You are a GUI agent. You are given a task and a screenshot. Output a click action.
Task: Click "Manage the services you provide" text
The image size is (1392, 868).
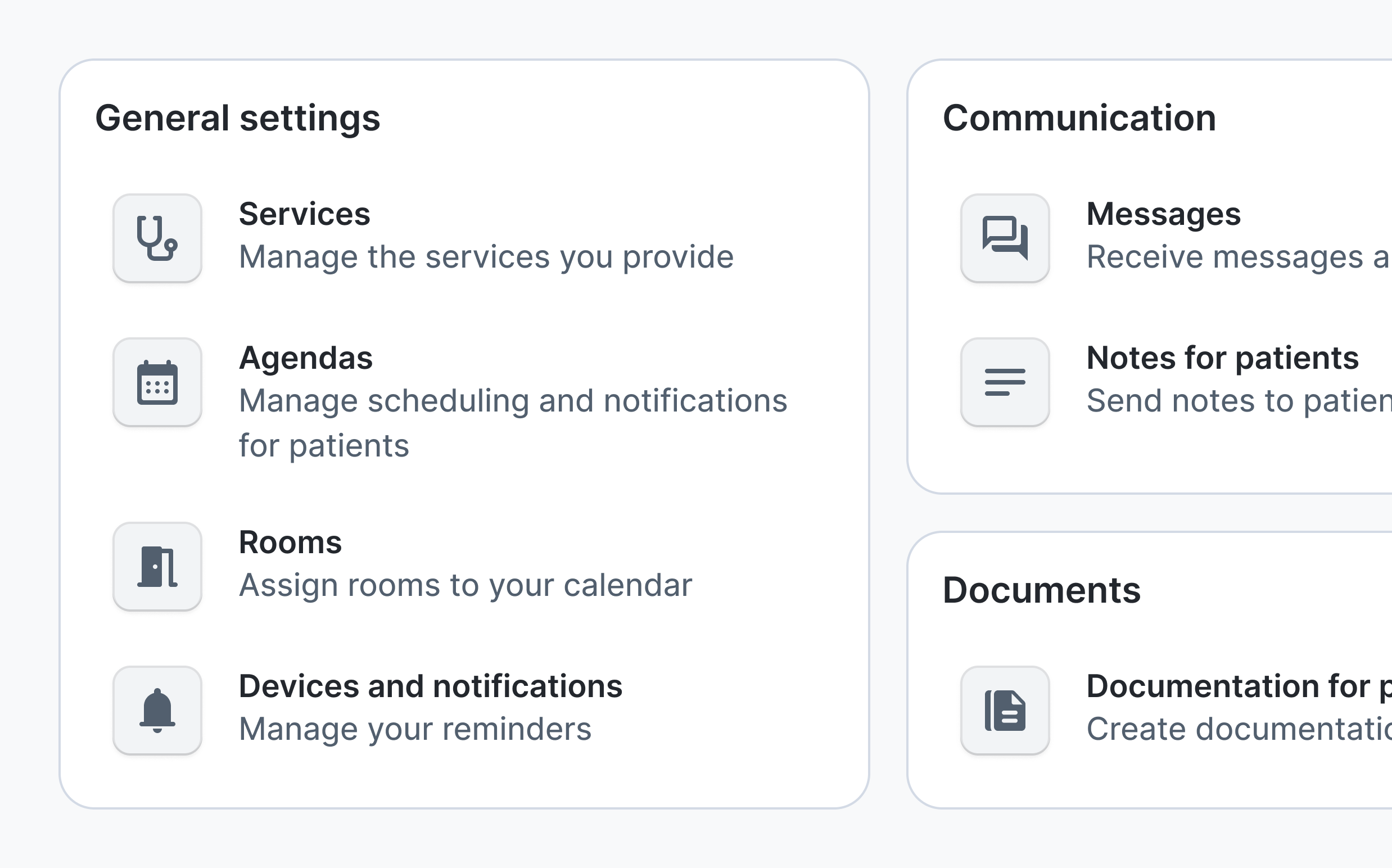point(486,256)
